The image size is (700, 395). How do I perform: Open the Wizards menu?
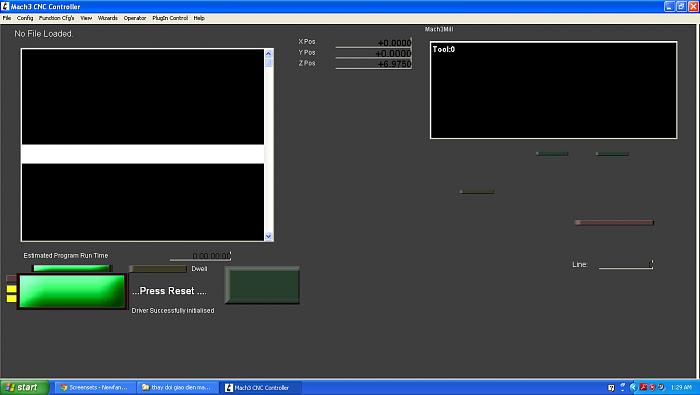click(x=108, y=18)
